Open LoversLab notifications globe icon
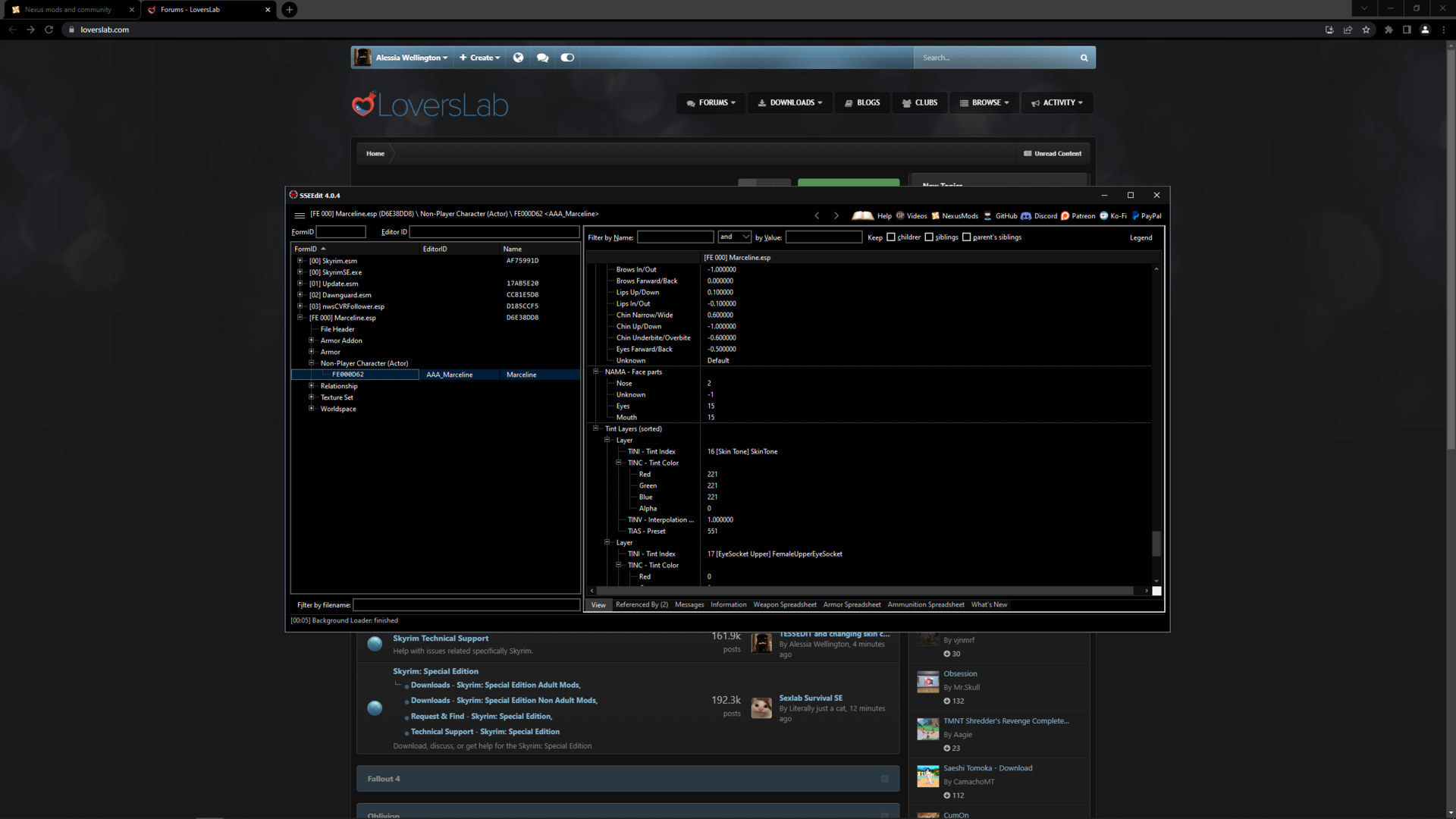 point(518,58)
